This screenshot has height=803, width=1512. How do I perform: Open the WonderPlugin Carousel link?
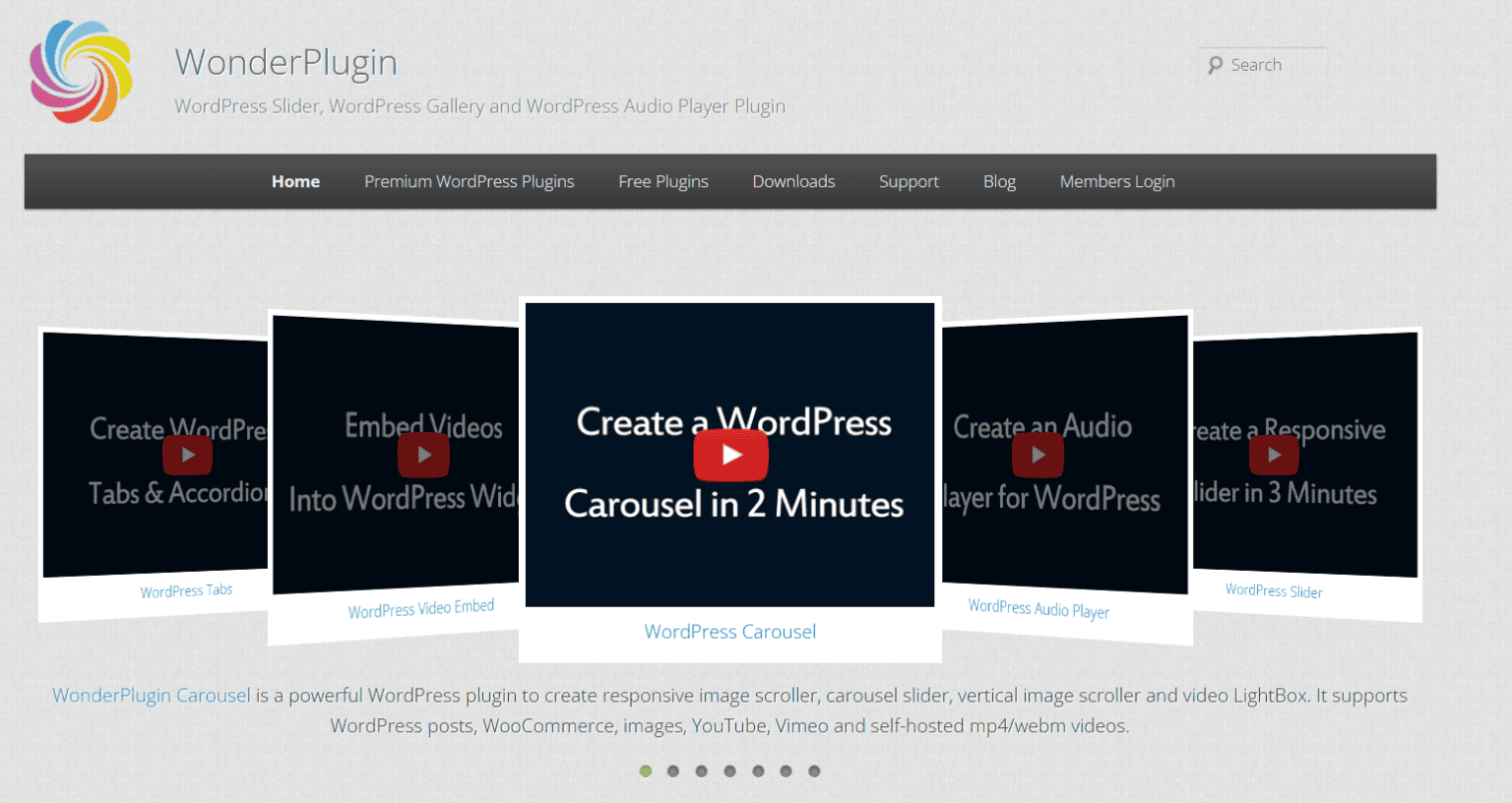(151, 695)
